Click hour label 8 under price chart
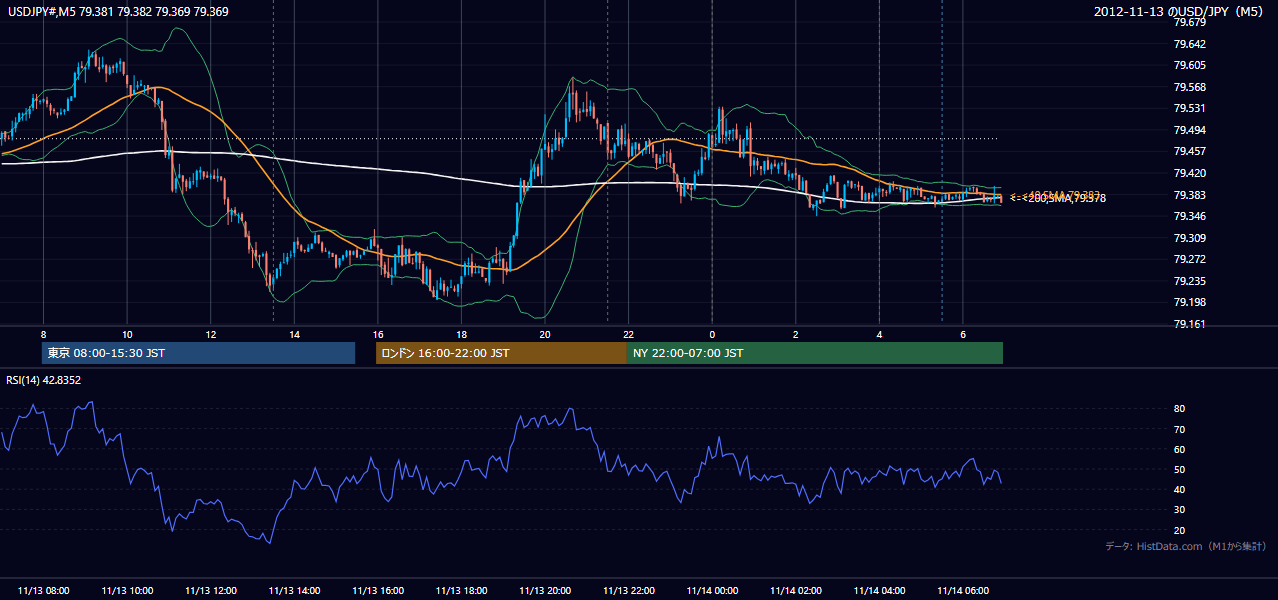 [x=43, y=334]
